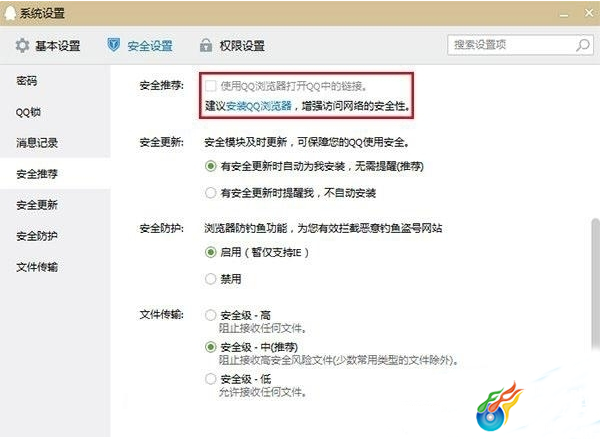Click the blue shield security icon

(113, 45)
